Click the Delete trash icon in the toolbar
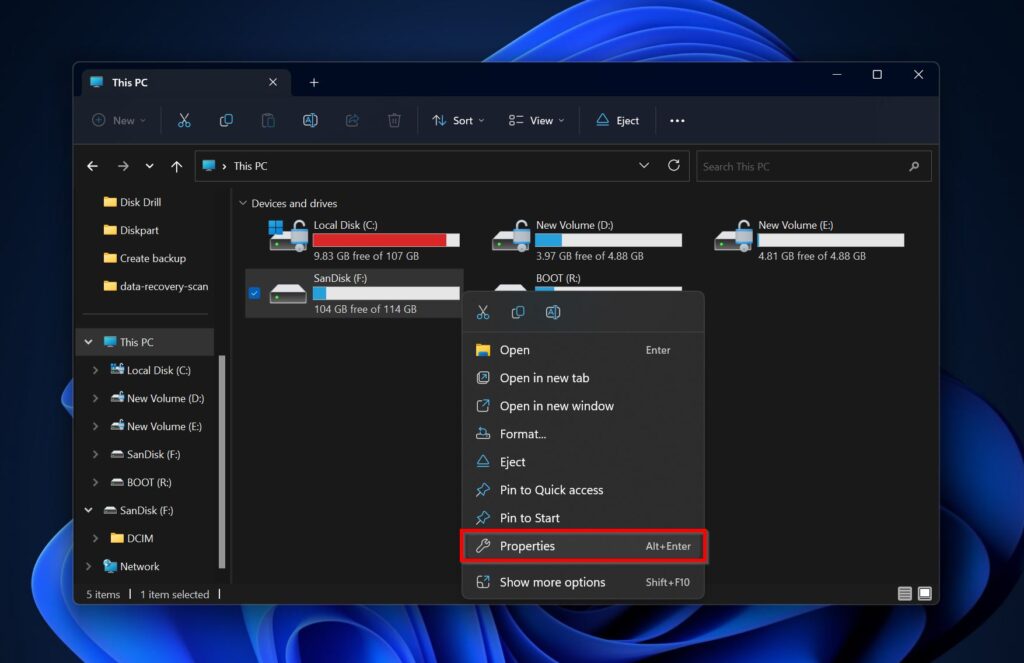 pos(394,120)
